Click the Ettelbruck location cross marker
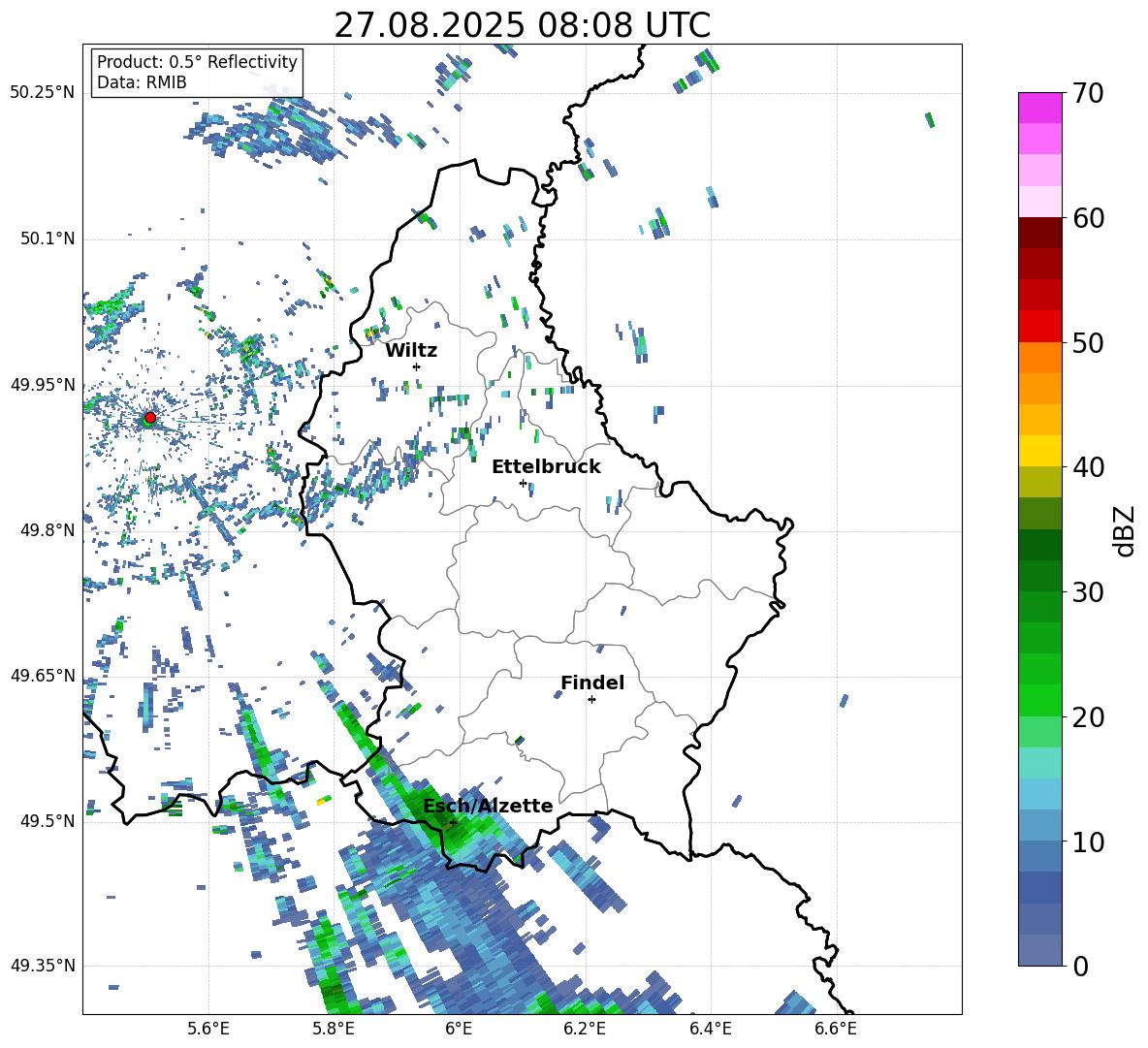 (x=523, y=483)
